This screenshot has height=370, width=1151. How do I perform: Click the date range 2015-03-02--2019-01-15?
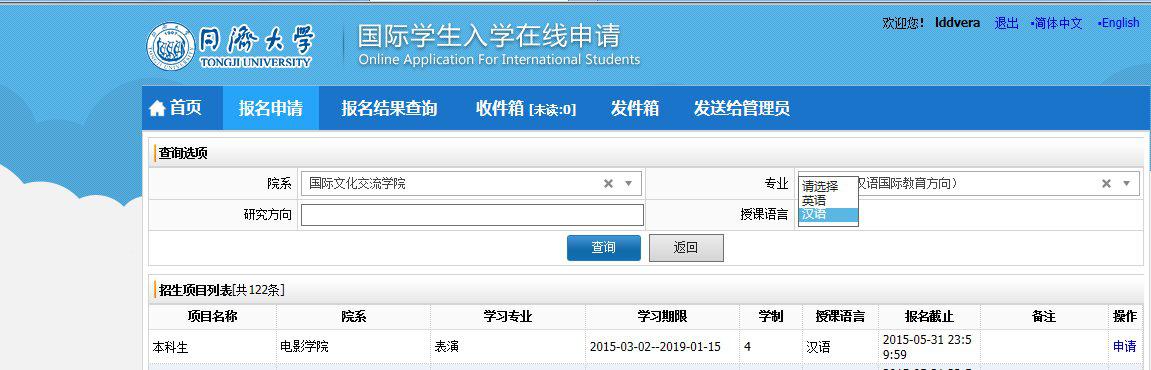[x=655, y=346]
